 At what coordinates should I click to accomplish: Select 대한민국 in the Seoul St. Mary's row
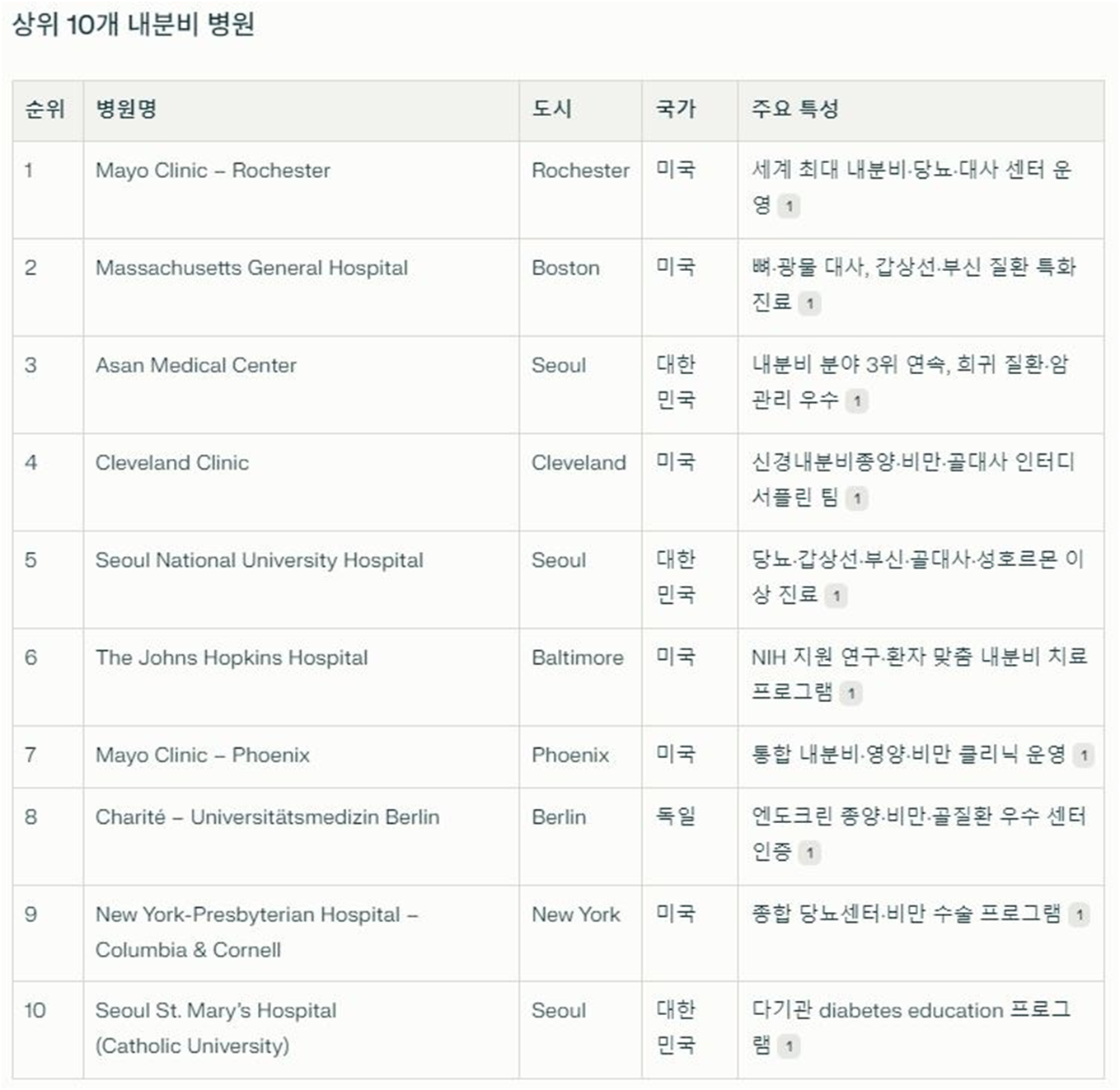676,1027
